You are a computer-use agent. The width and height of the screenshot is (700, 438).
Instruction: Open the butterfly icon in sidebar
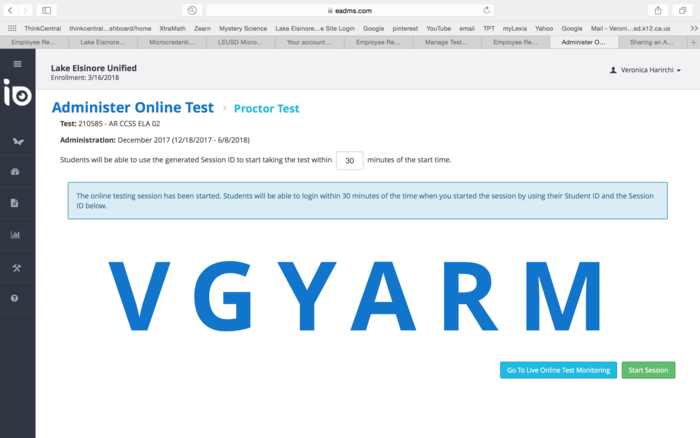click(16, 142)
